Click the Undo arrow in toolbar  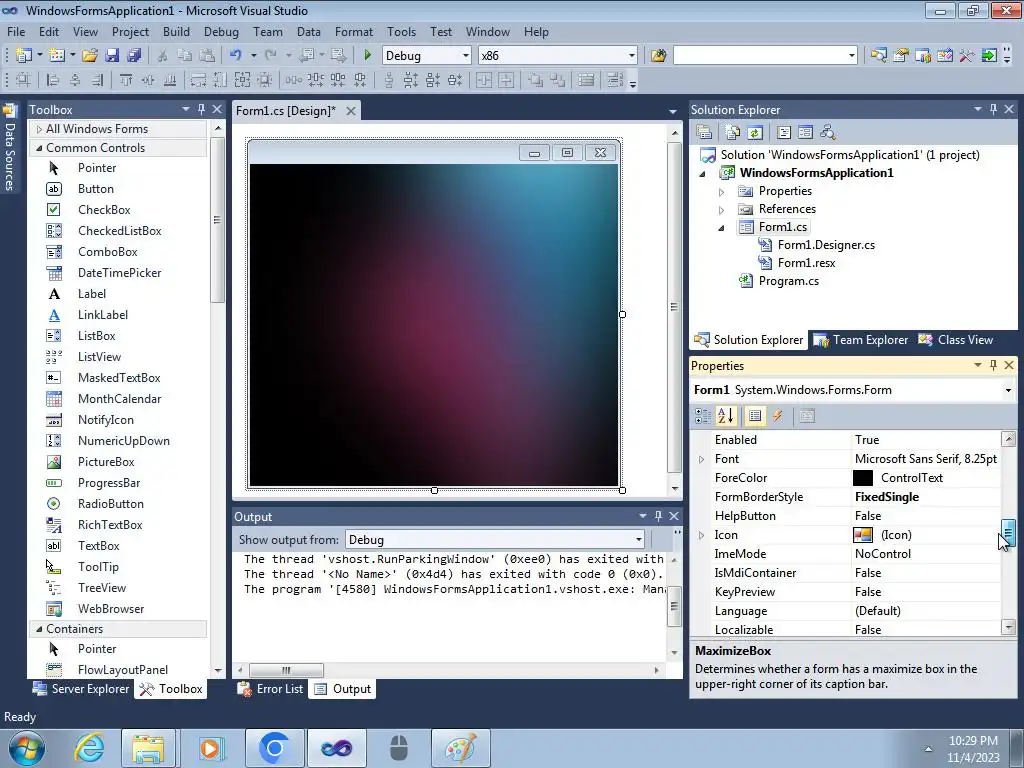[235, 56]
